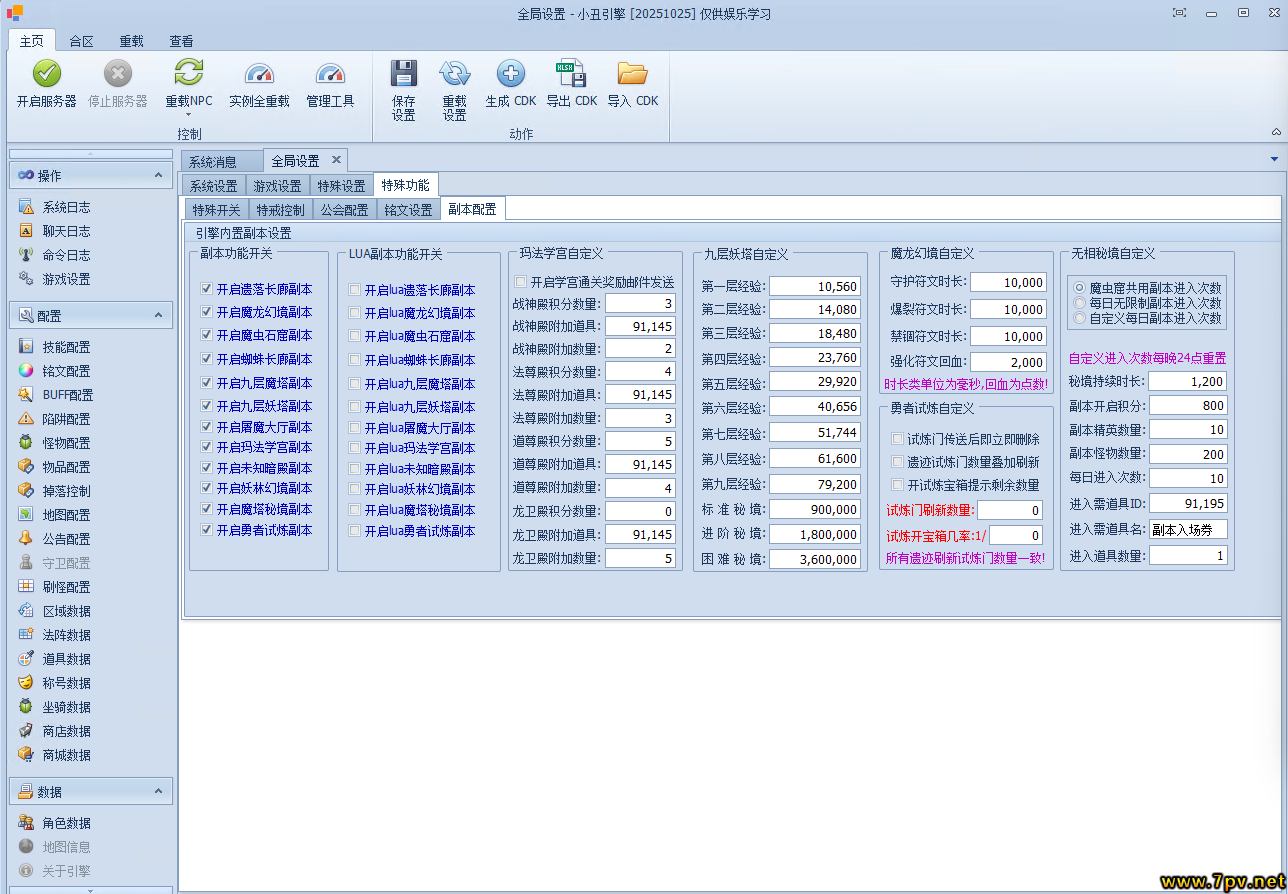Open the 管理工具 gauge icon
The height and width of the screenshot is (894, 1288).
pyautogui.click(x=330, y=74)
